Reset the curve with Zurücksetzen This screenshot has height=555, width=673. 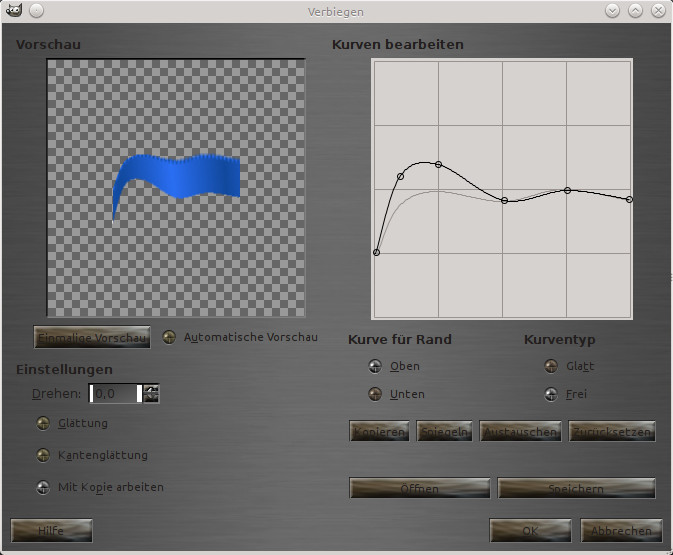click(612, 431)
